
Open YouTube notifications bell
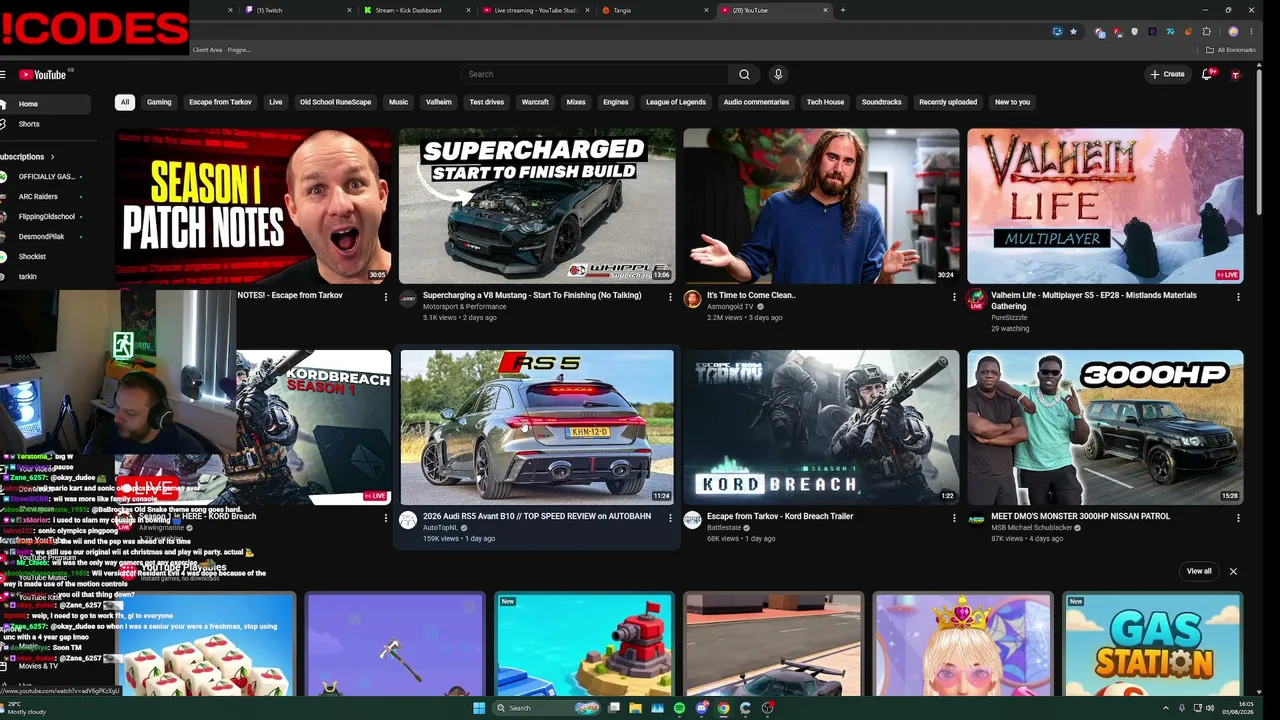pos(1207,74)
